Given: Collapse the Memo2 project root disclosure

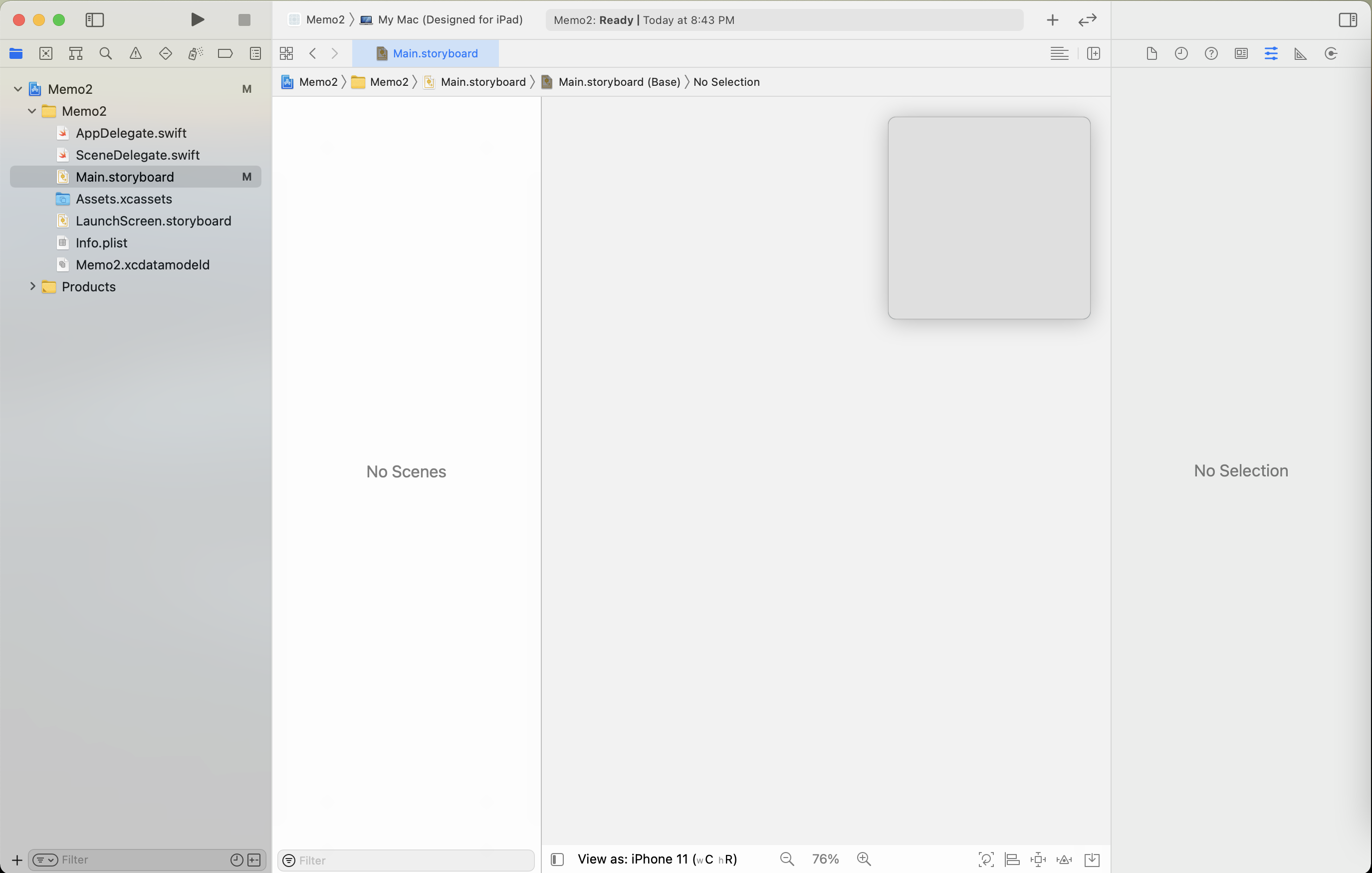Looking at the screenshot, I should (18, 89).
